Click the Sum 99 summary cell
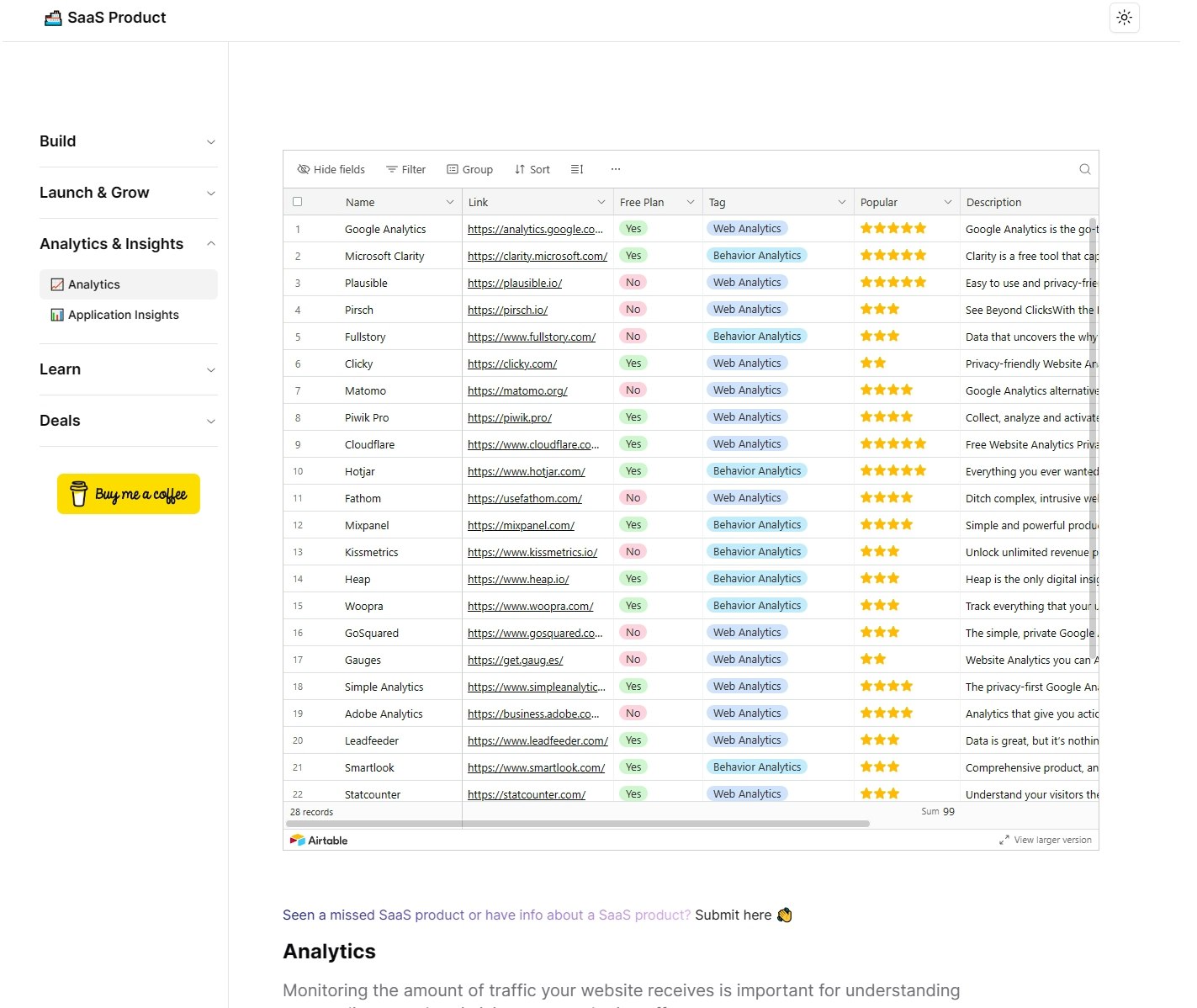 point(938,812)
